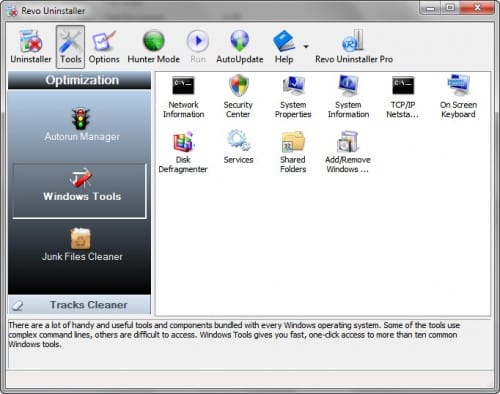Open System Properties
This screenshot has height=394, width=500.
(293, 97)
